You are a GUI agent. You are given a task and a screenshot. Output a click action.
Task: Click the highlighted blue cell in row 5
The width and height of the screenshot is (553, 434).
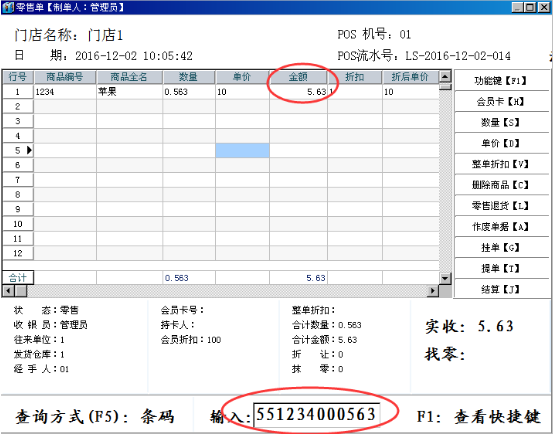[242, 151]
